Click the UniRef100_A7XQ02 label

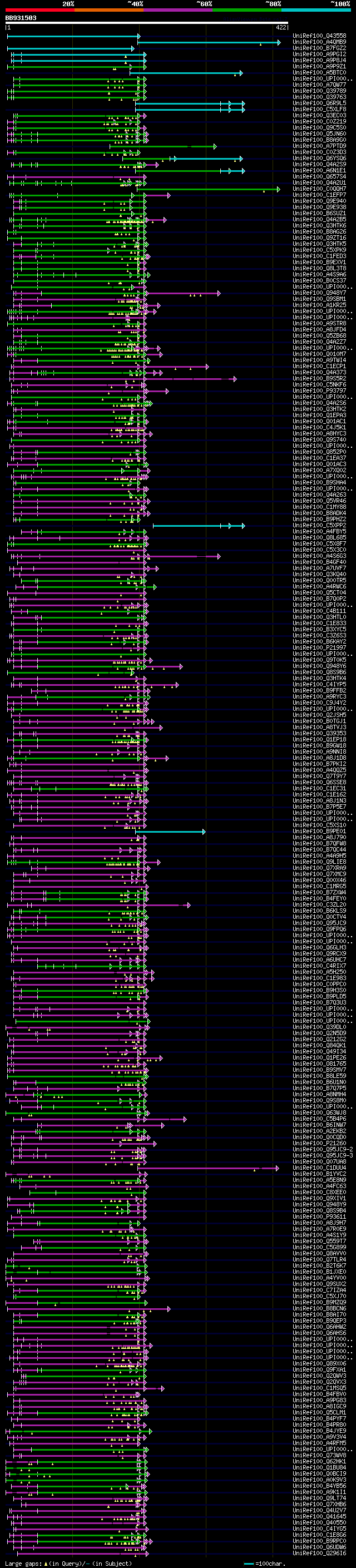pyautogui.click(x=319, y=470)
